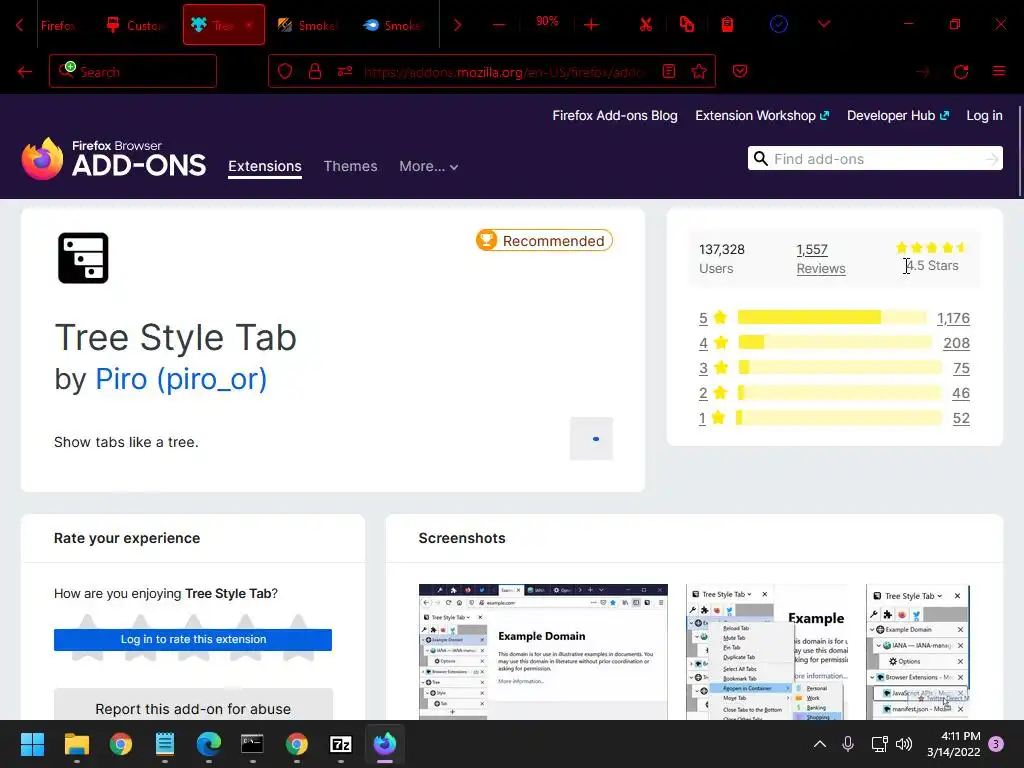Click the 4-star rating bar
The width and height of the screenshot is (1024, 768).
click(835, 343)
